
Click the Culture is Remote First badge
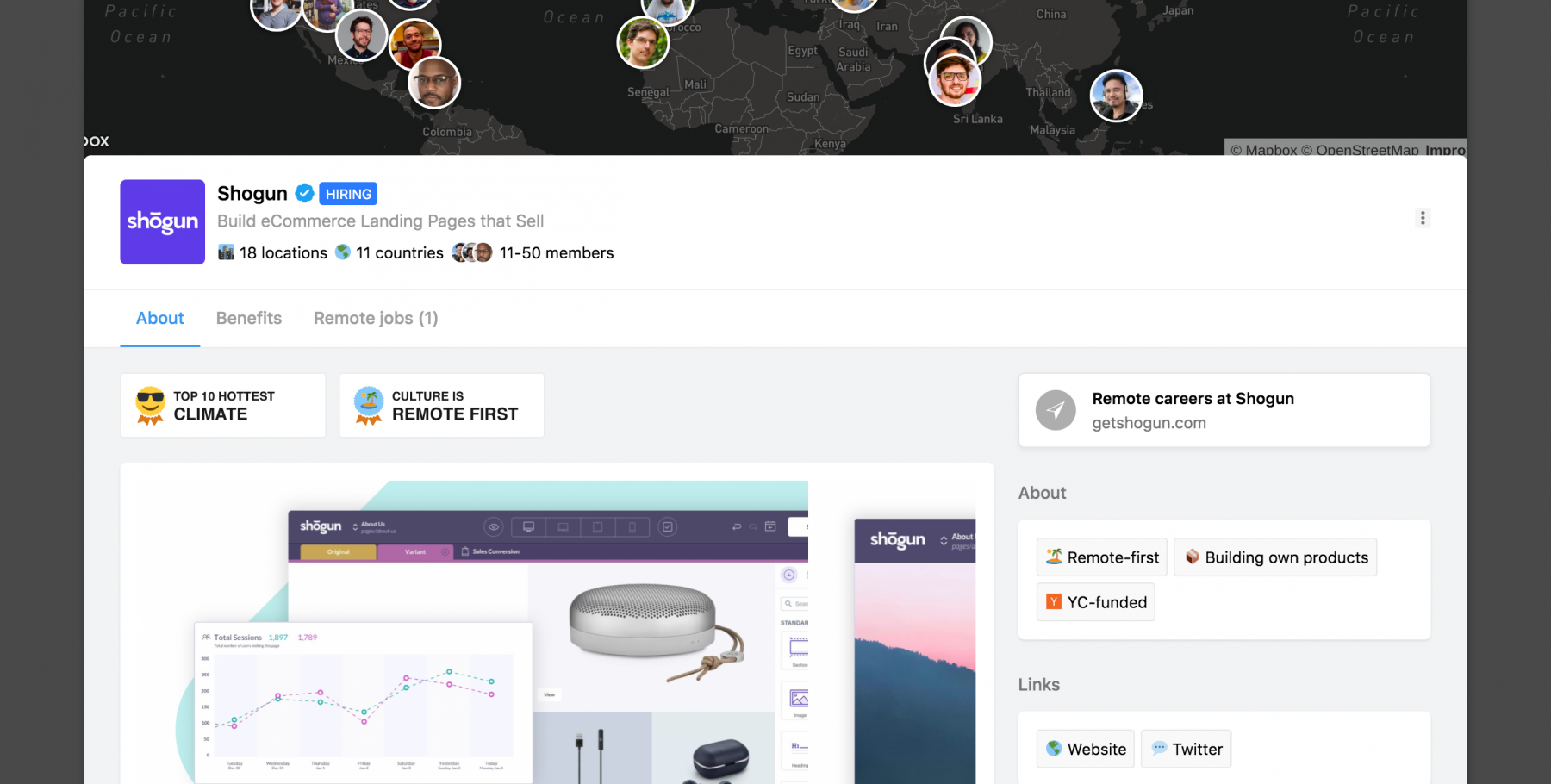441,406
